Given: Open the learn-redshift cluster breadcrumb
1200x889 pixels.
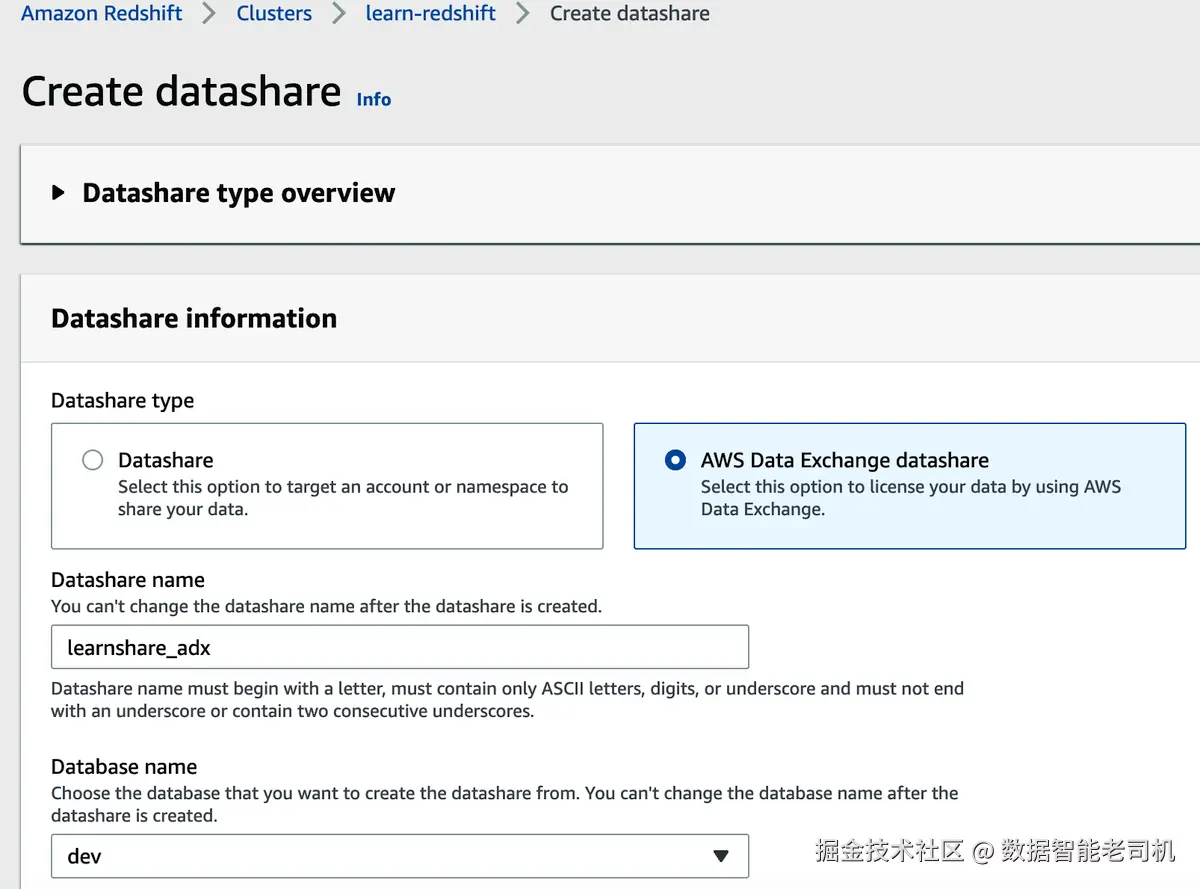Looking at the screenshot, I should click(431, 14).
